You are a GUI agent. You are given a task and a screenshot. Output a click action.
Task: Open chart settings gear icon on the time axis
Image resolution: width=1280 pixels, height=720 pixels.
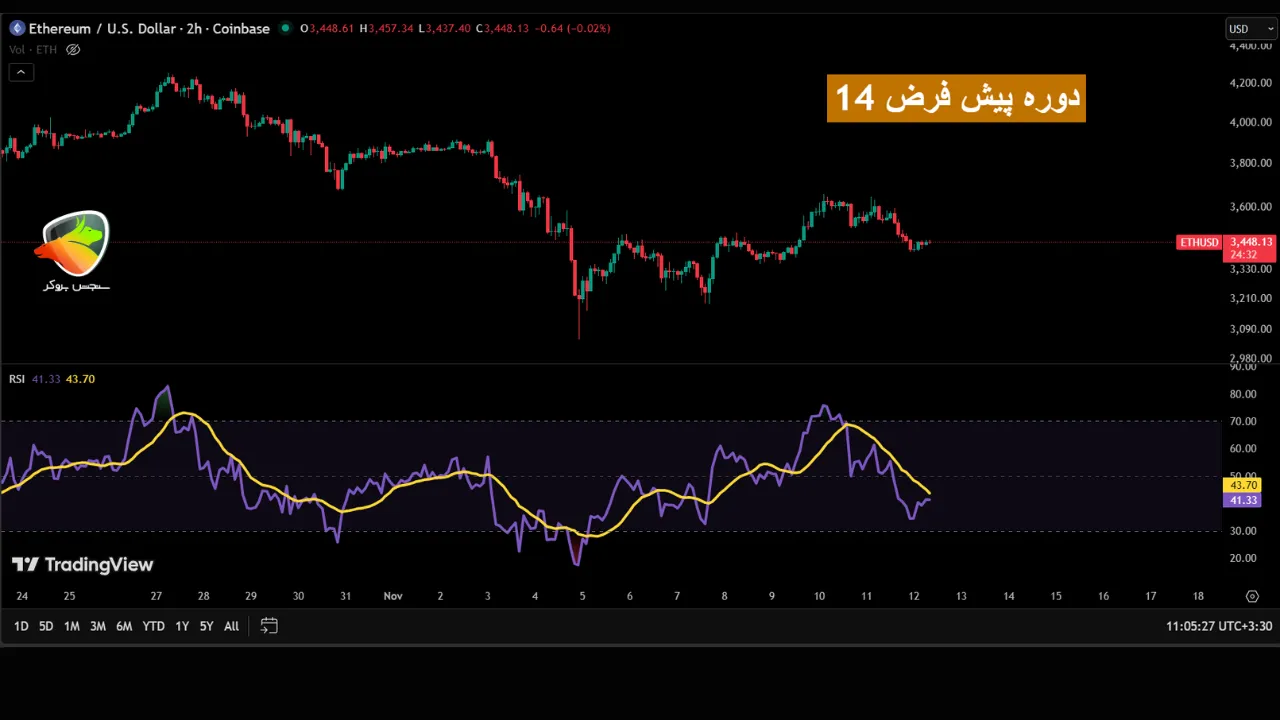[1252, 597]
